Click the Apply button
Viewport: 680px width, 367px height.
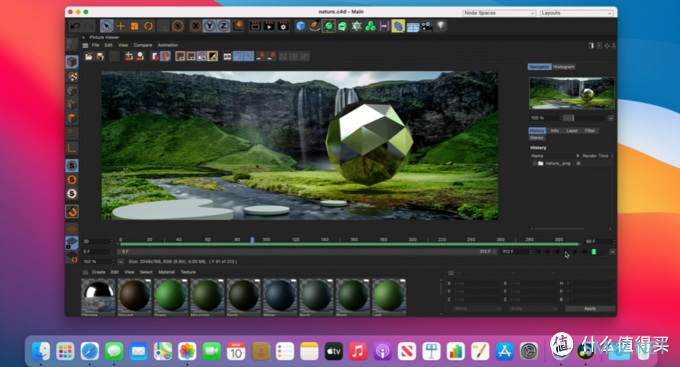pyautogui.click(x=590, y=308)
